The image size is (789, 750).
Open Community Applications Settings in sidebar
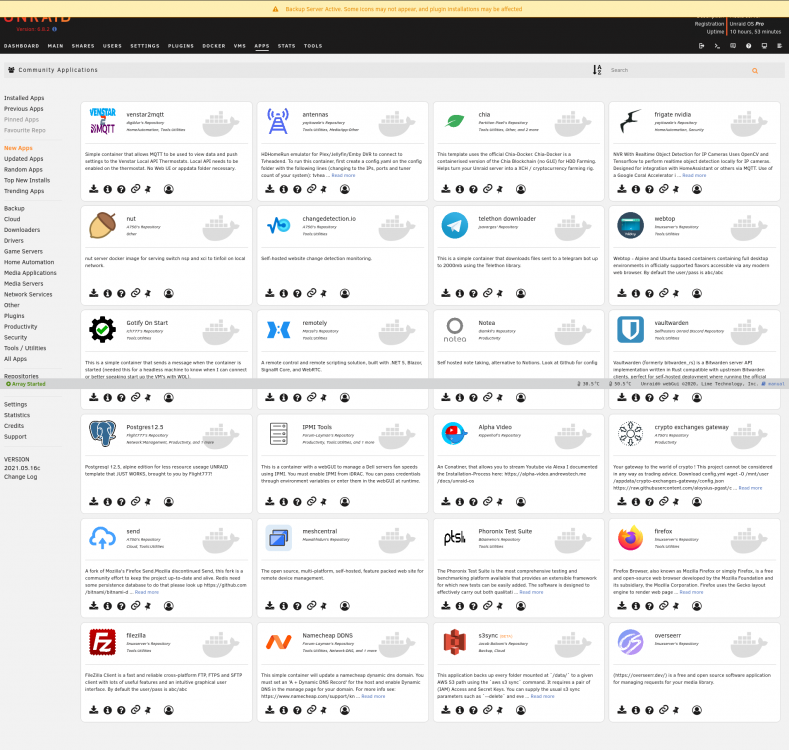(16, 405)
